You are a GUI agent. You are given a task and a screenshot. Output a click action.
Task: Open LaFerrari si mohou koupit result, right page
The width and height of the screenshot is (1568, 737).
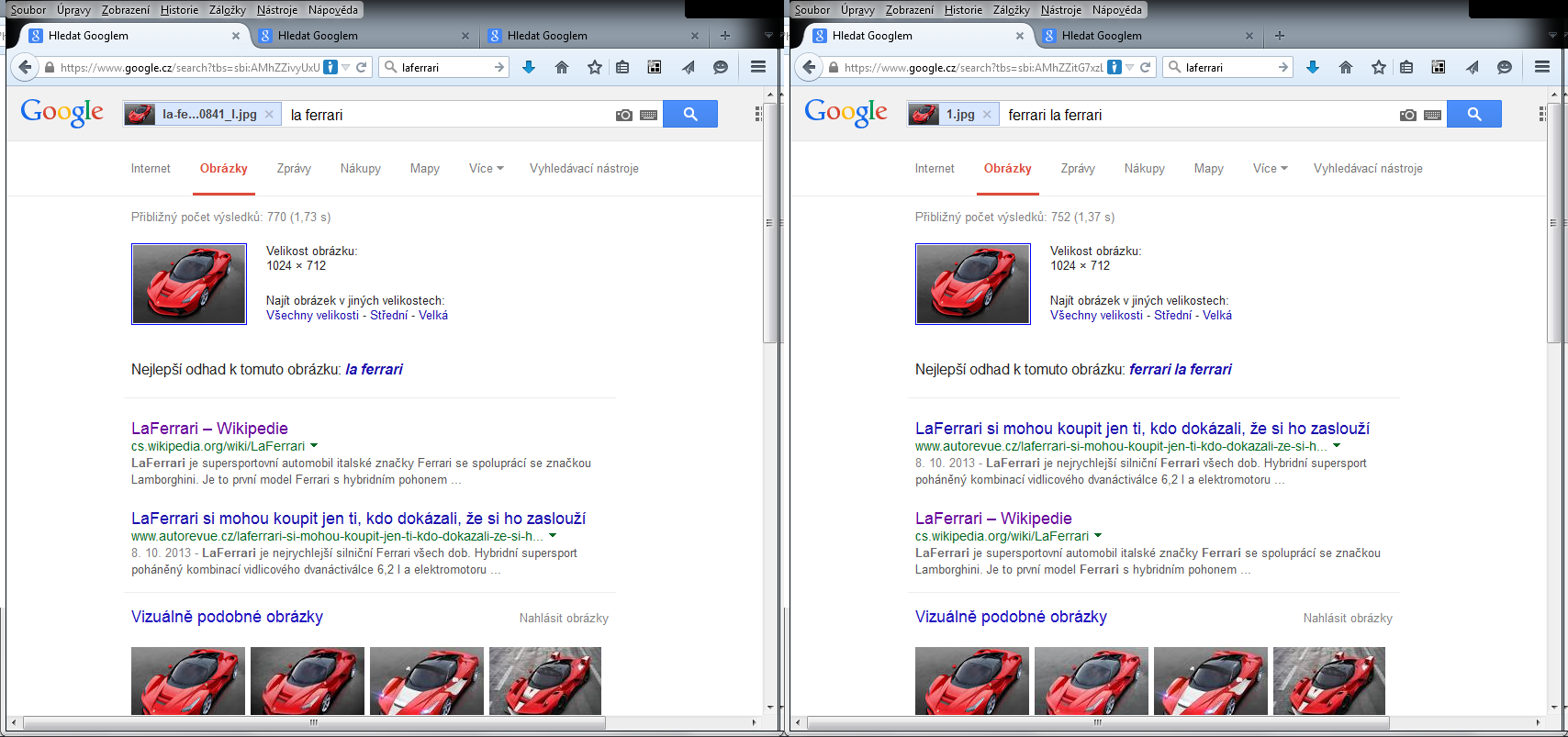coord(1142,428)
